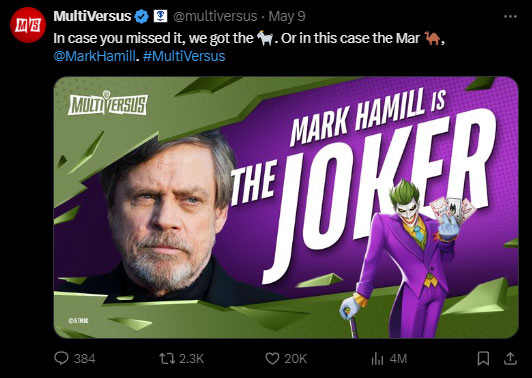Click the 20K likes count
Screen dimensions: 532x378
[x=296, y=359]
